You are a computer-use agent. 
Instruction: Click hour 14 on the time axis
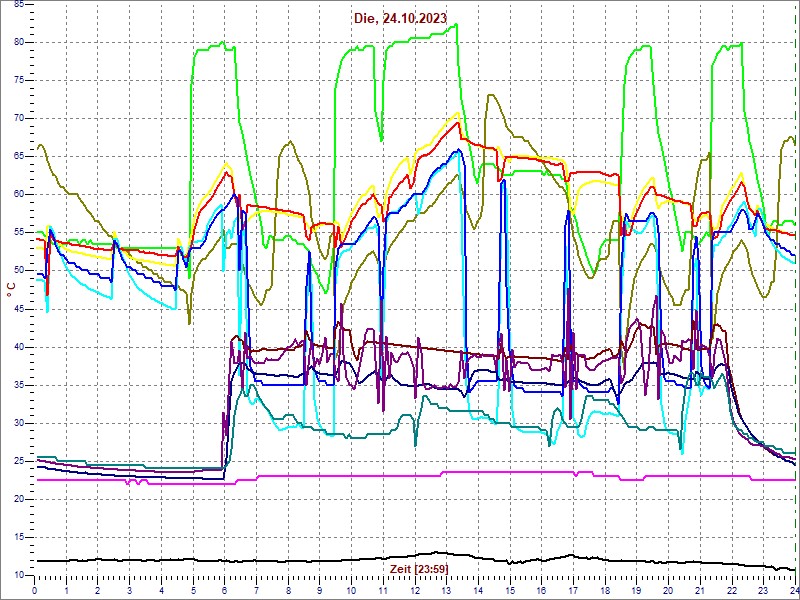478,590
